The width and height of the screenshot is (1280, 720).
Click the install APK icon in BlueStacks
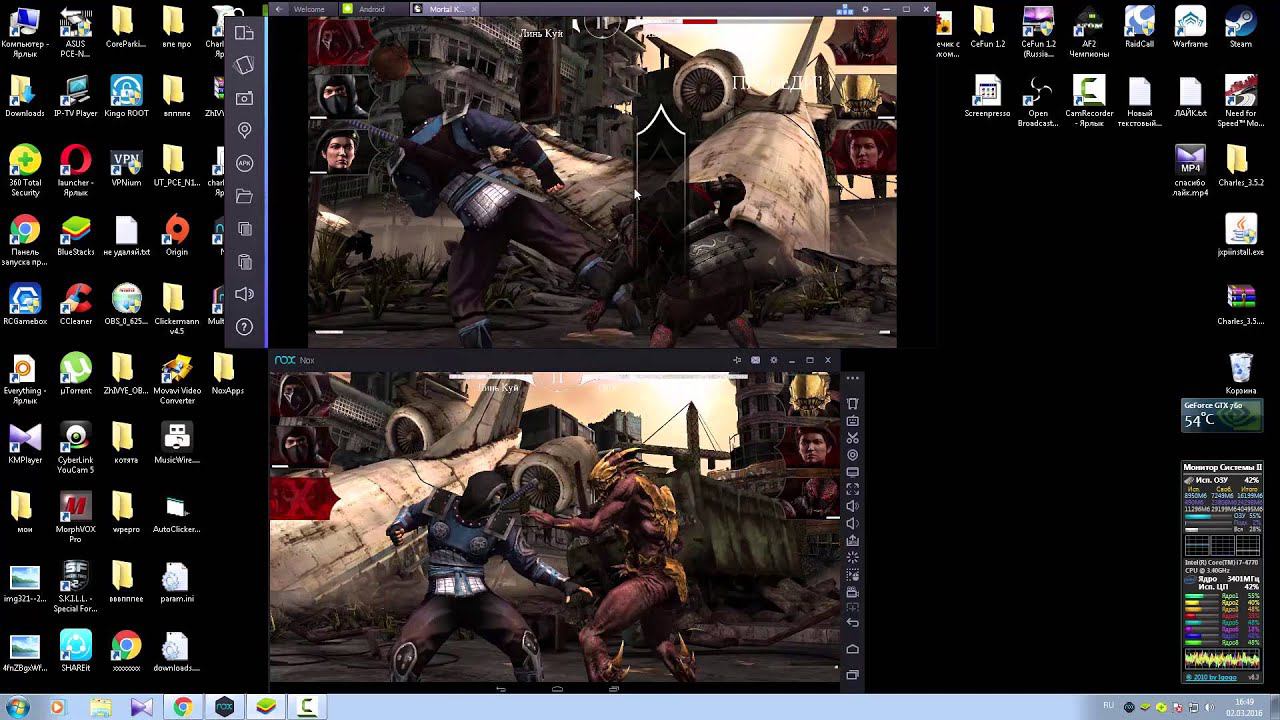[245, 163]
